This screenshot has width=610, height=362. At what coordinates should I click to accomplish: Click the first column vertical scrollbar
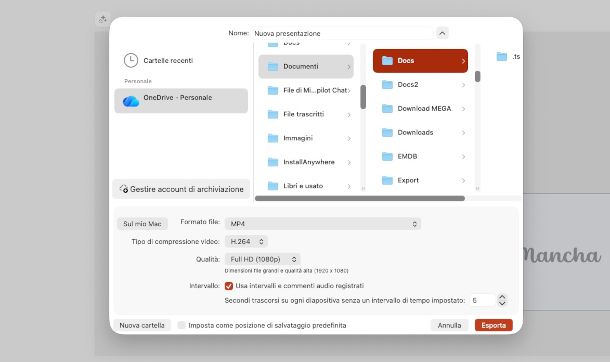tap(363, 97)
